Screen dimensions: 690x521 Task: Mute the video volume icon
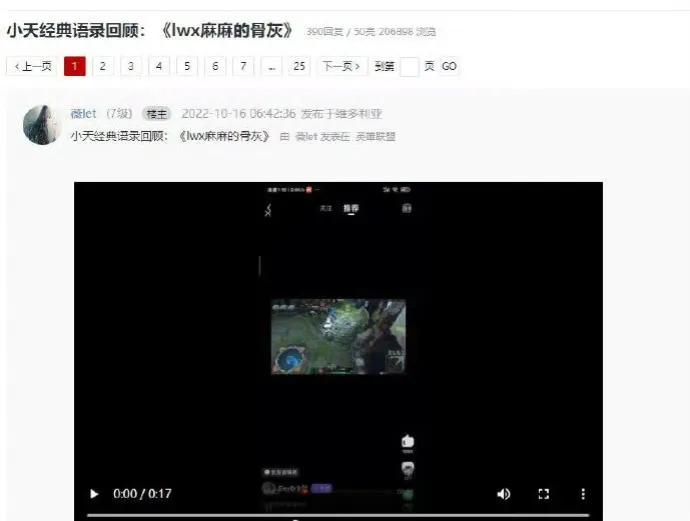pyautogui.click(x=503, y=494)
